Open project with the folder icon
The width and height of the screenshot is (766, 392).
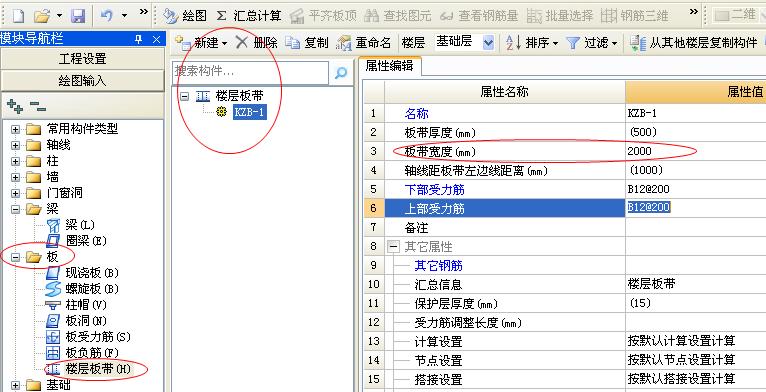(43, 16)
